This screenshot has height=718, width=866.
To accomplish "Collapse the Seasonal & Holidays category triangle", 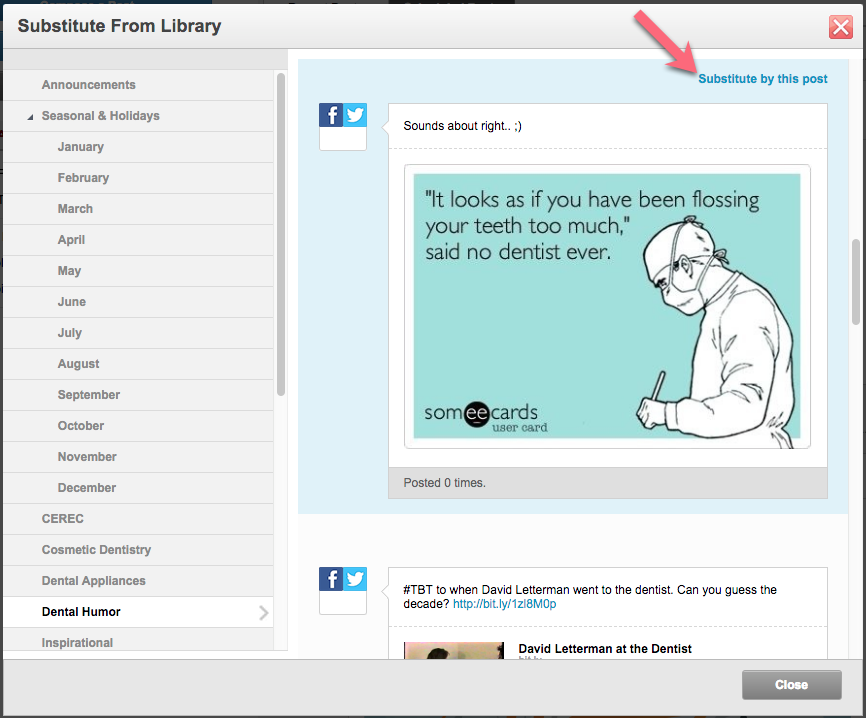I will tap(30, 117).
